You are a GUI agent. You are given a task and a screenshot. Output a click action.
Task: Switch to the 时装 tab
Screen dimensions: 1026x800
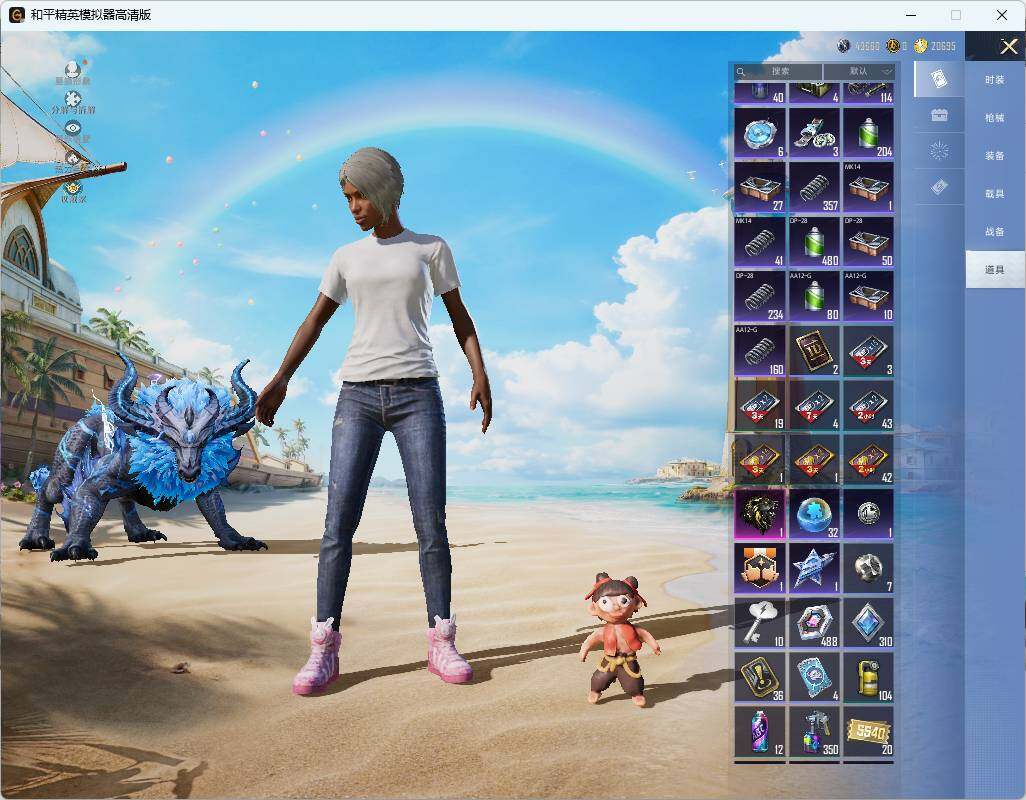[x=995, y=80]
